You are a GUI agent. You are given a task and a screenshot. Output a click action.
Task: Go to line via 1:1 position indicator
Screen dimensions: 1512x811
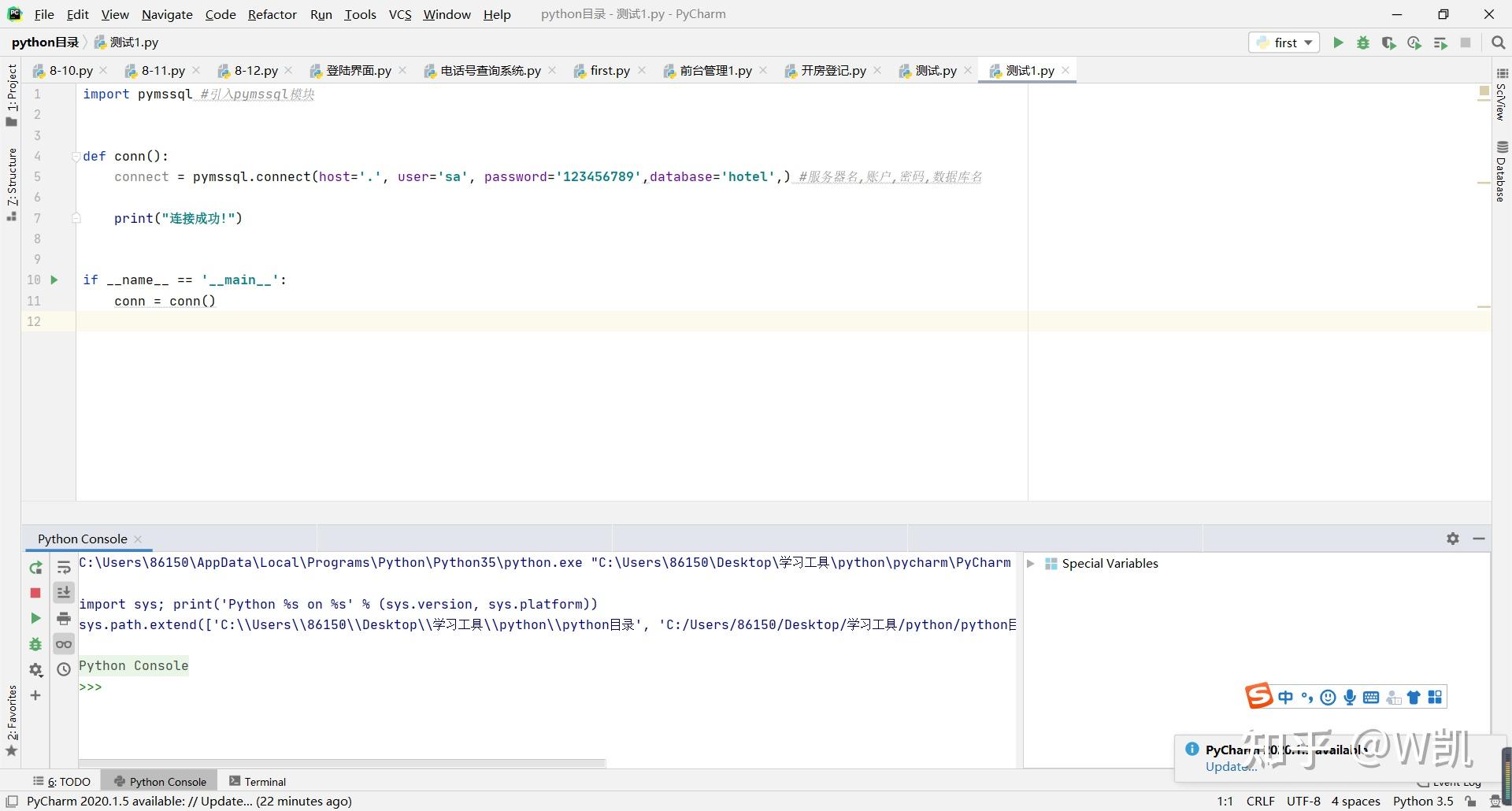pos(1225,802)
